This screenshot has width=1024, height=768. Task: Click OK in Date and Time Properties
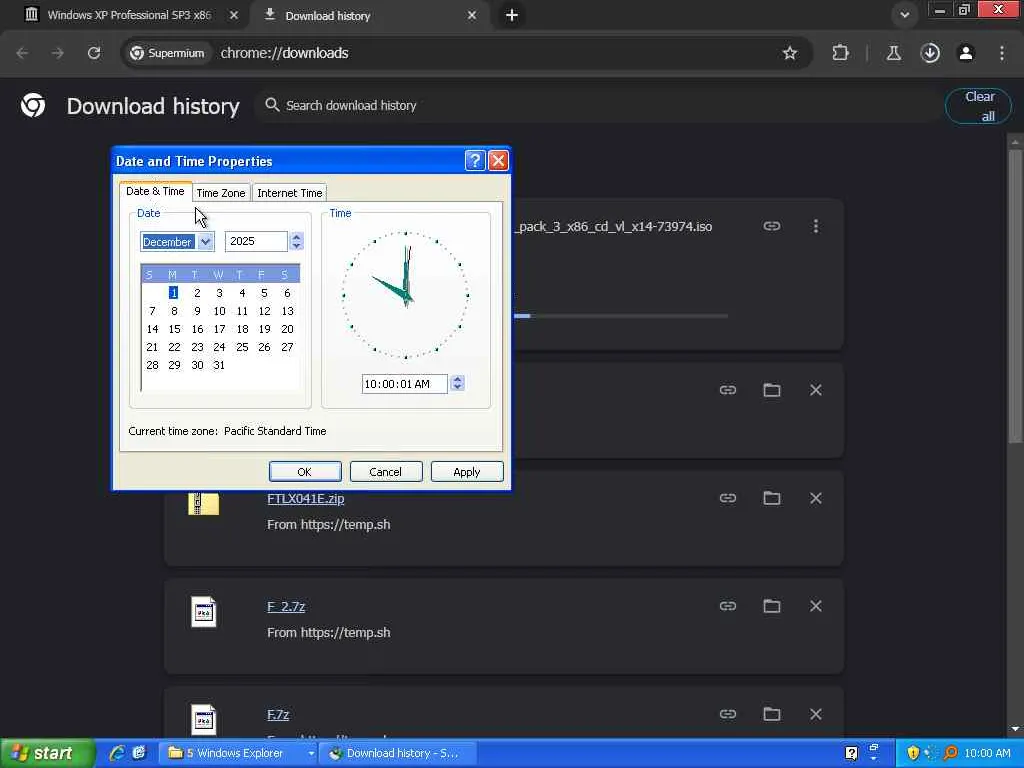pos(305,472)
